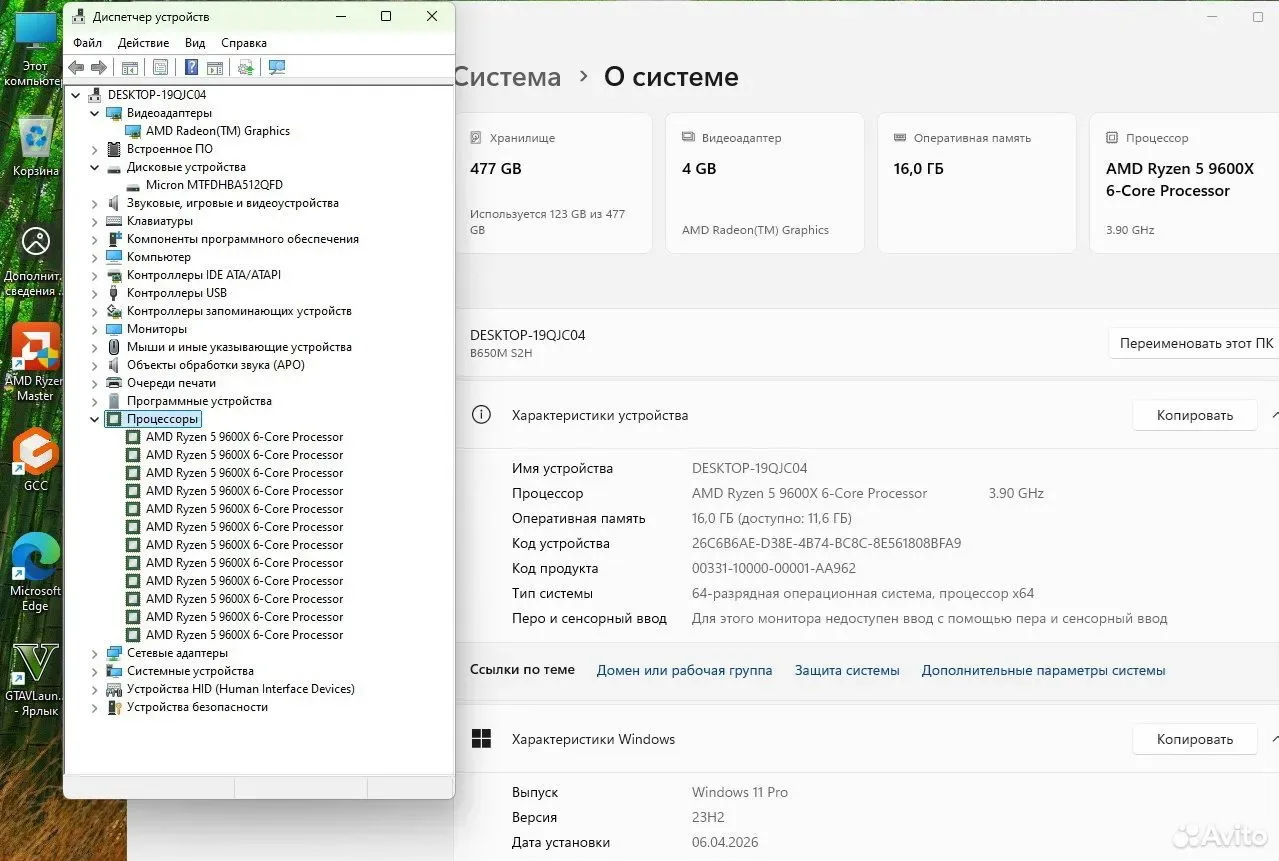Copy device specs with Копировать button
This screenshot has height=861, width=1279.
(x=1195, y=415)
